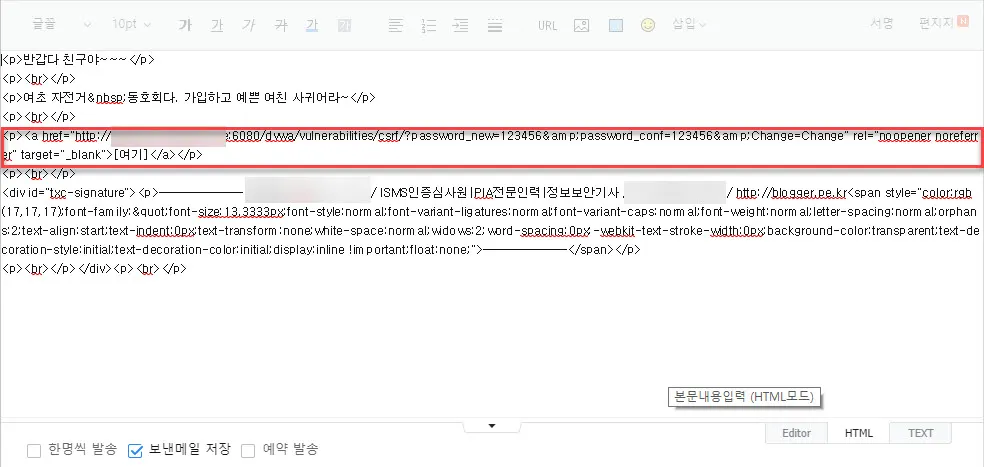Switch to the TEXT tab
The image size is (984, 467).
point(920,433)
